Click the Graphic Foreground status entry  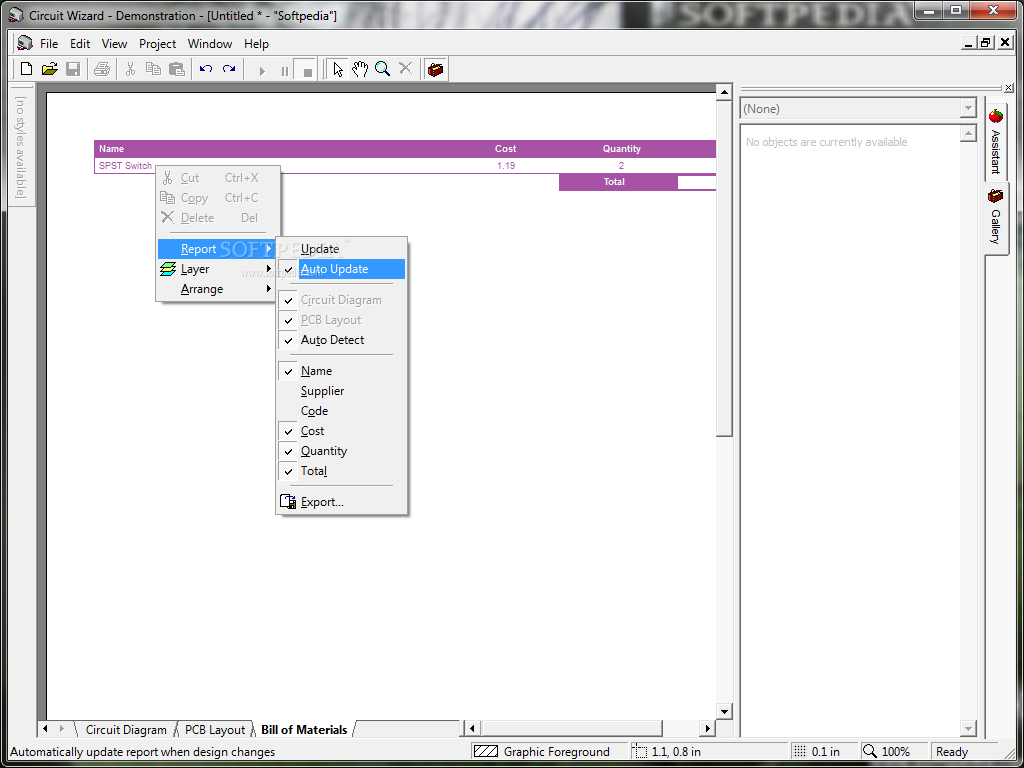[556, 752]
